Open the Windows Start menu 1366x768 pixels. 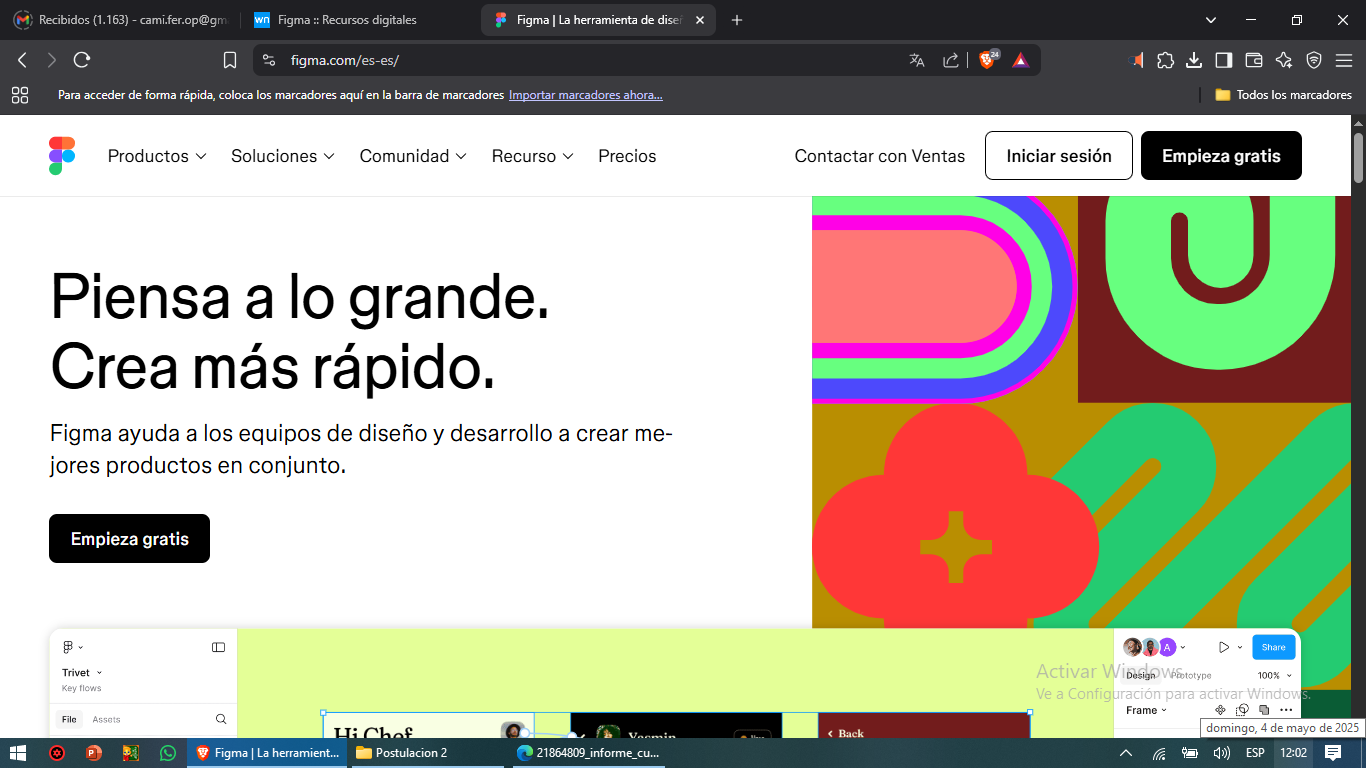pos(17,753)
